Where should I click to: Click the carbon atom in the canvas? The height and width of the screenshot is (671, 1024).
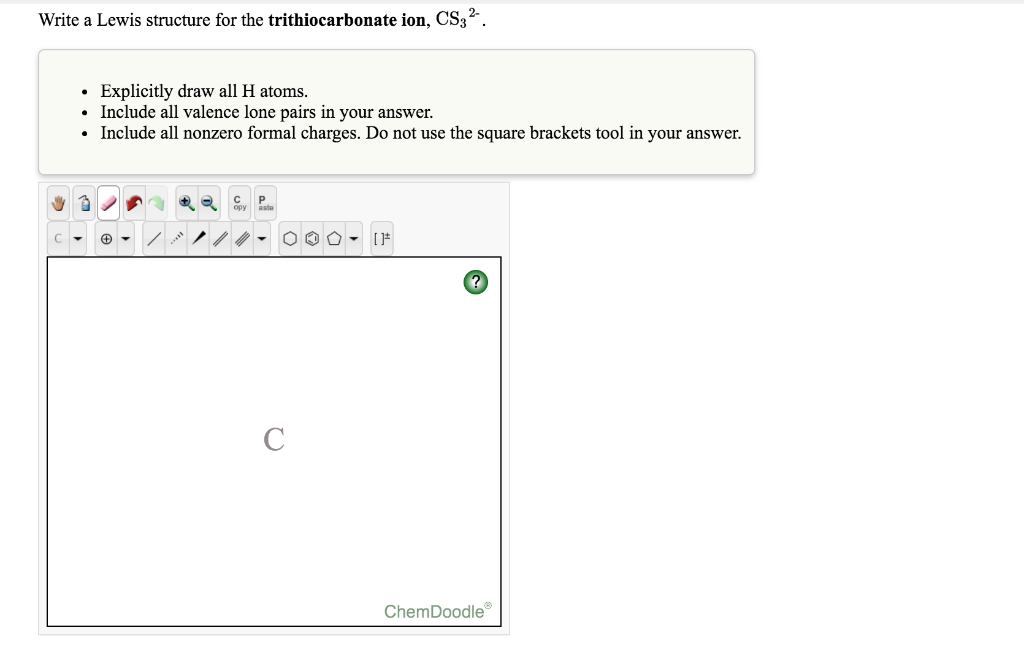point(274,439)
